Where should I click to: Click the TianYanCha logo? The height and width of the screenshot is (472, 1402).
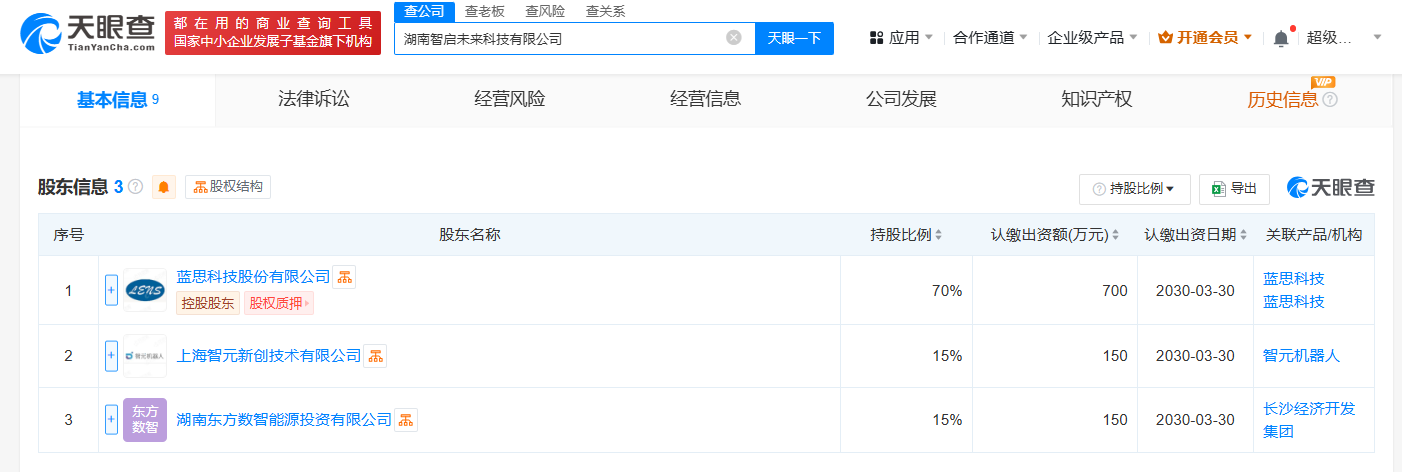(88, 33)
